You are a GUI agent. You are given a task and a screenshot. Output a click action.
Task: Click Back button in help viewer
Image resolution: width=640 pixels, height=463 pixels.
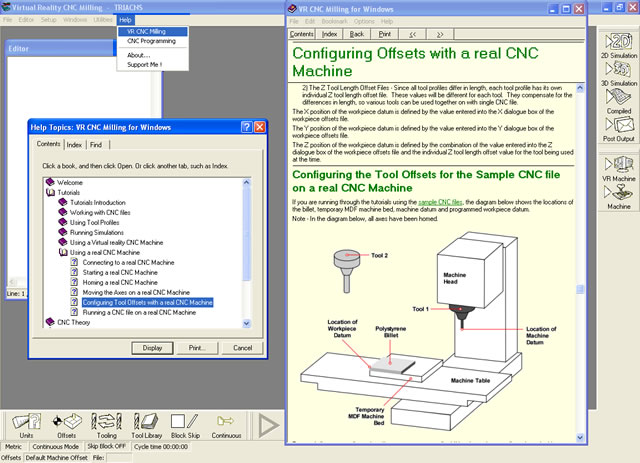coord(357,34)
